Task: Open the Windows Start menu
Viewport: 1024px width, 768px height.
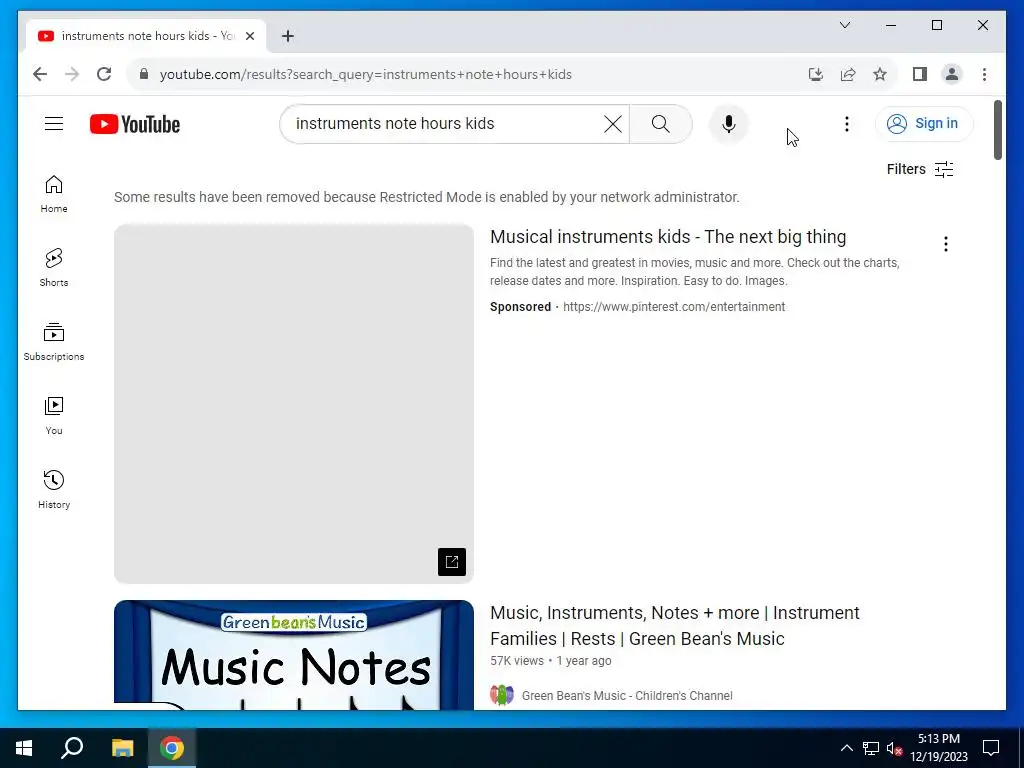Action: (x=24, y=748)
